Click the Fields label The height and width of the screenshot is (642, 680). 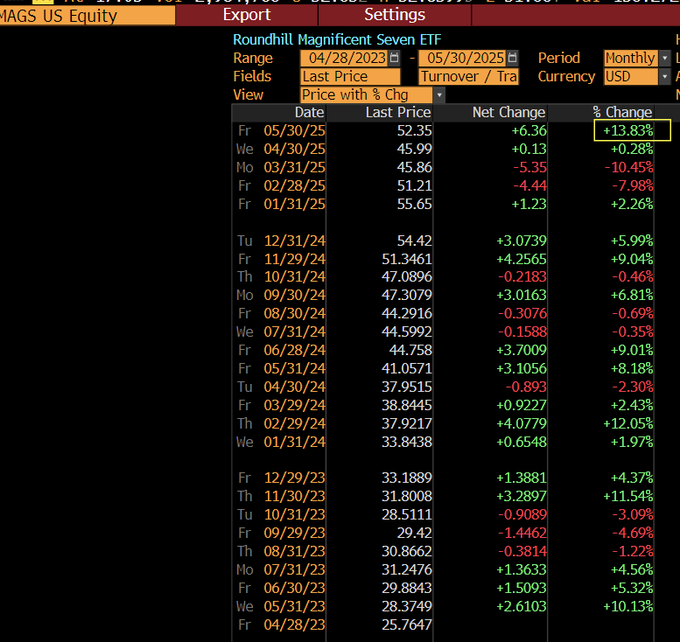click(x=252, y=77)
